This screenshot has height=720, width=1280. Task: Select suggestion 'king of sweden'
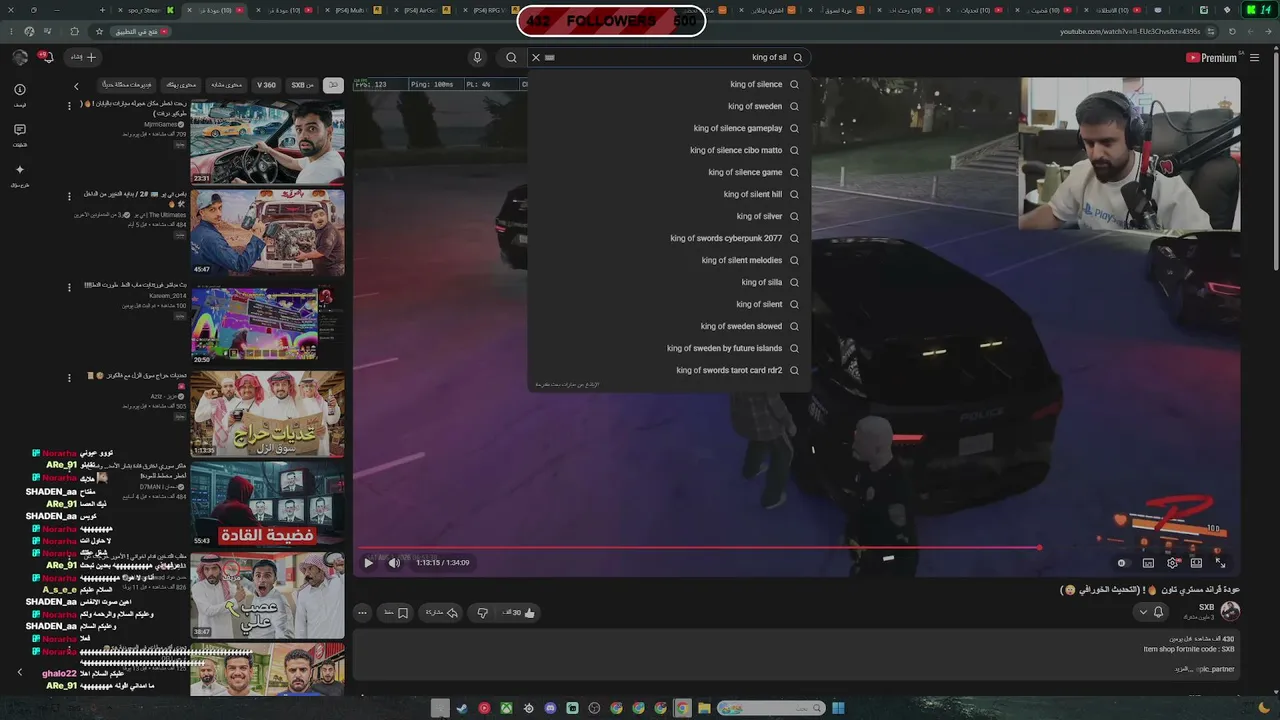pyautogui.click(x=670, y=107)
